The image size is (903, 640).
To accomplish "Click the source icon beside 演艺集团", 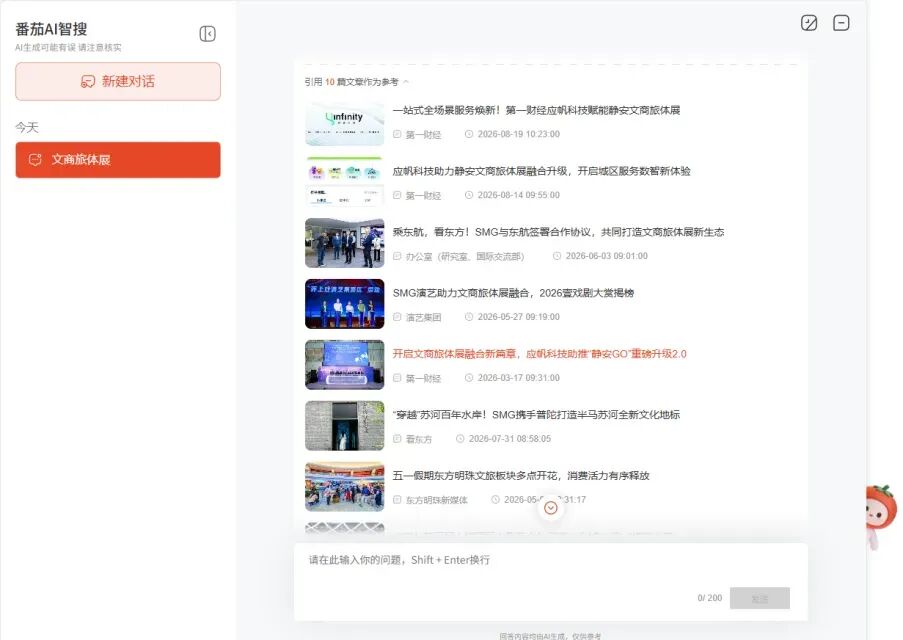I will (397, 317).
